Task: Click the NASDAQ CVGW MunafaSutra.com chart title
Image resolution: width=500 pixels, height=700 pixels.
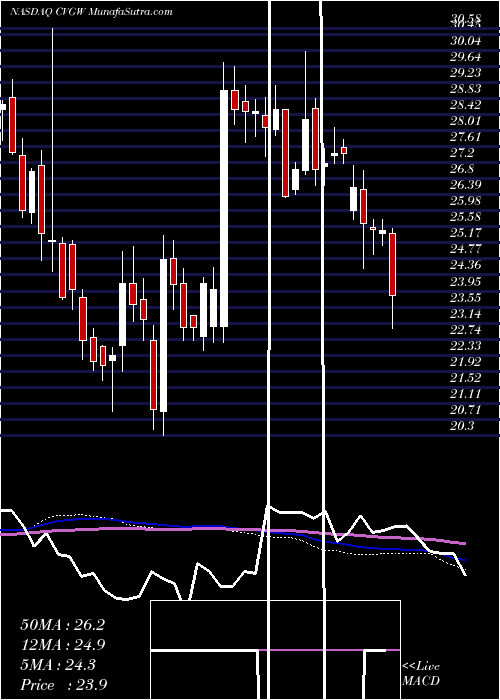Action: (x=91, y=12)
